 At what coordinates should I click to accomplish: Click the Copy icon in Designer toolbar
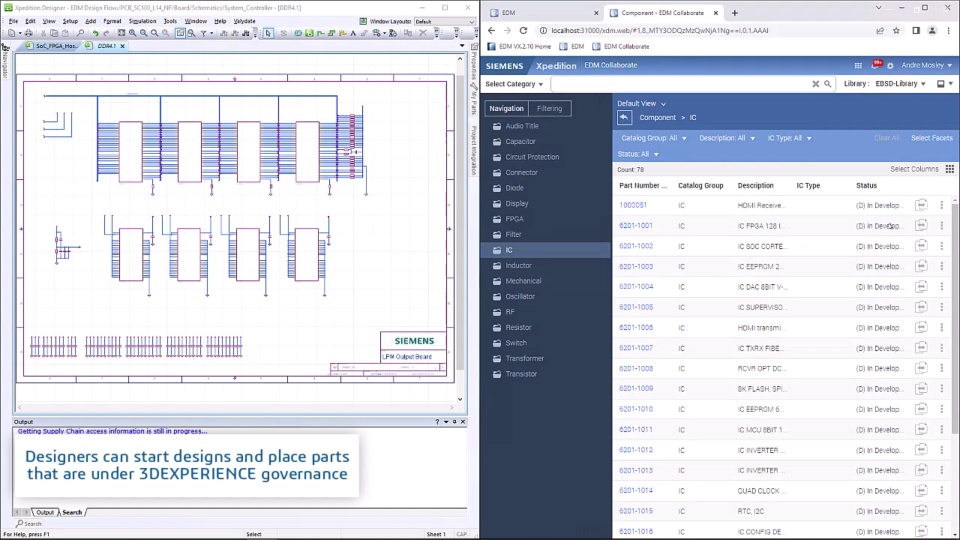(x=54, y=33)
